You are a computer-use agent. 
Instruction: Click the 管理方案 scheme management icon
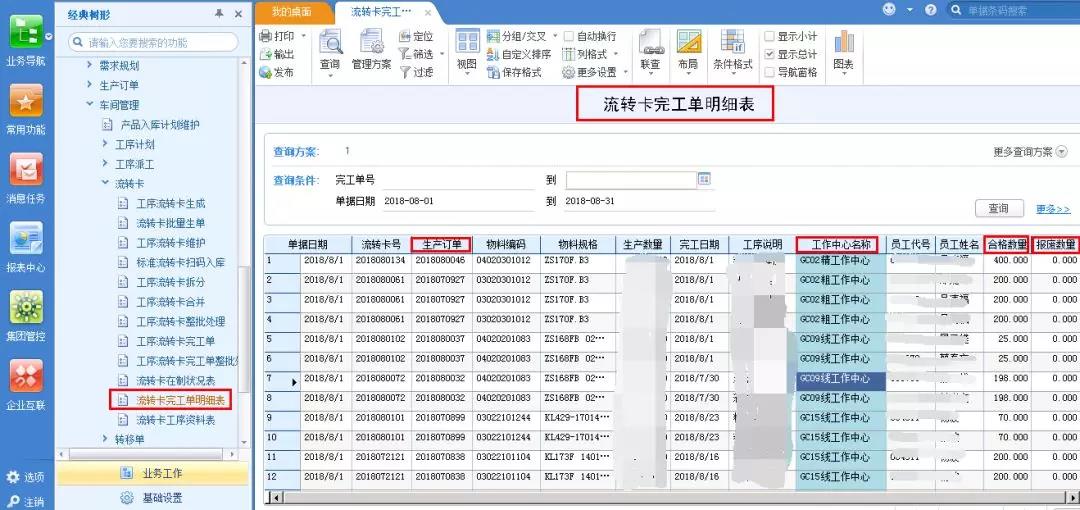click(371, 52)
